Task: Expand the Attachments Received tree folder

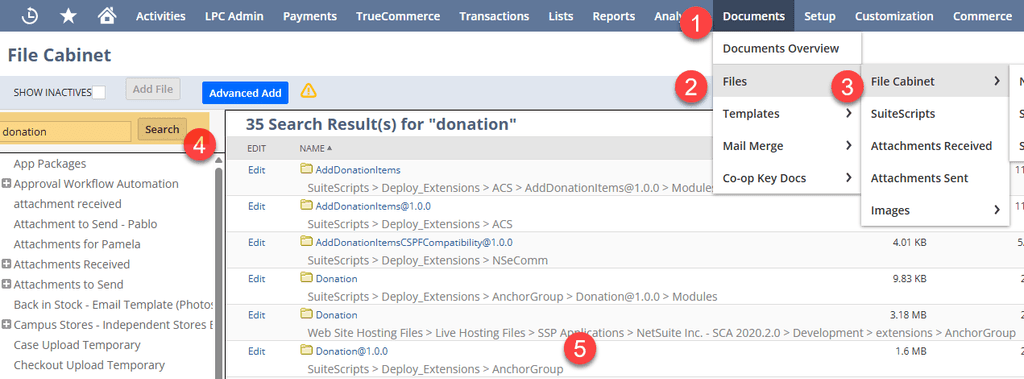Action: (x=7, y=265)
